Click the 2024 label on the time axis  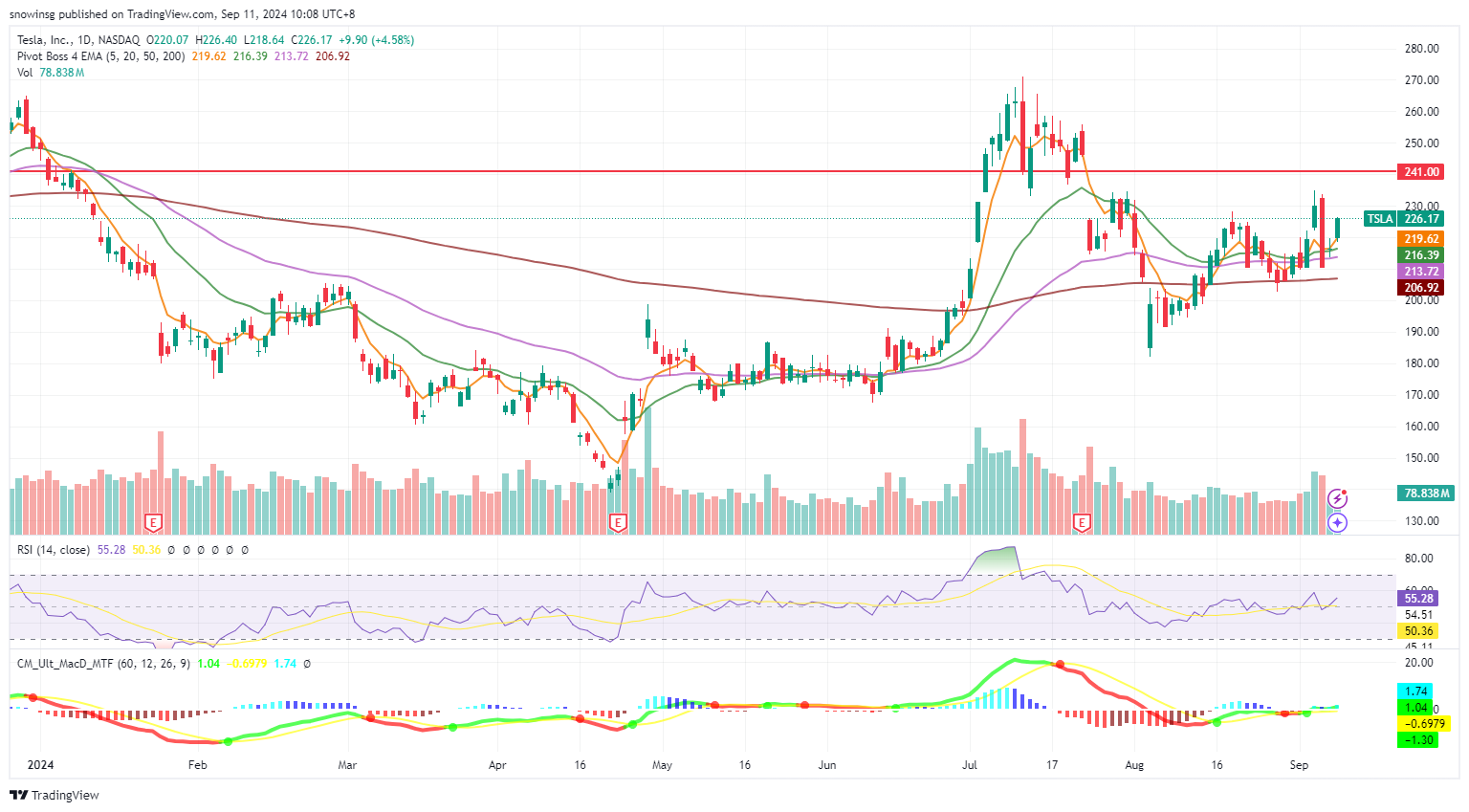pyautogui.click(x=40, y=765)
